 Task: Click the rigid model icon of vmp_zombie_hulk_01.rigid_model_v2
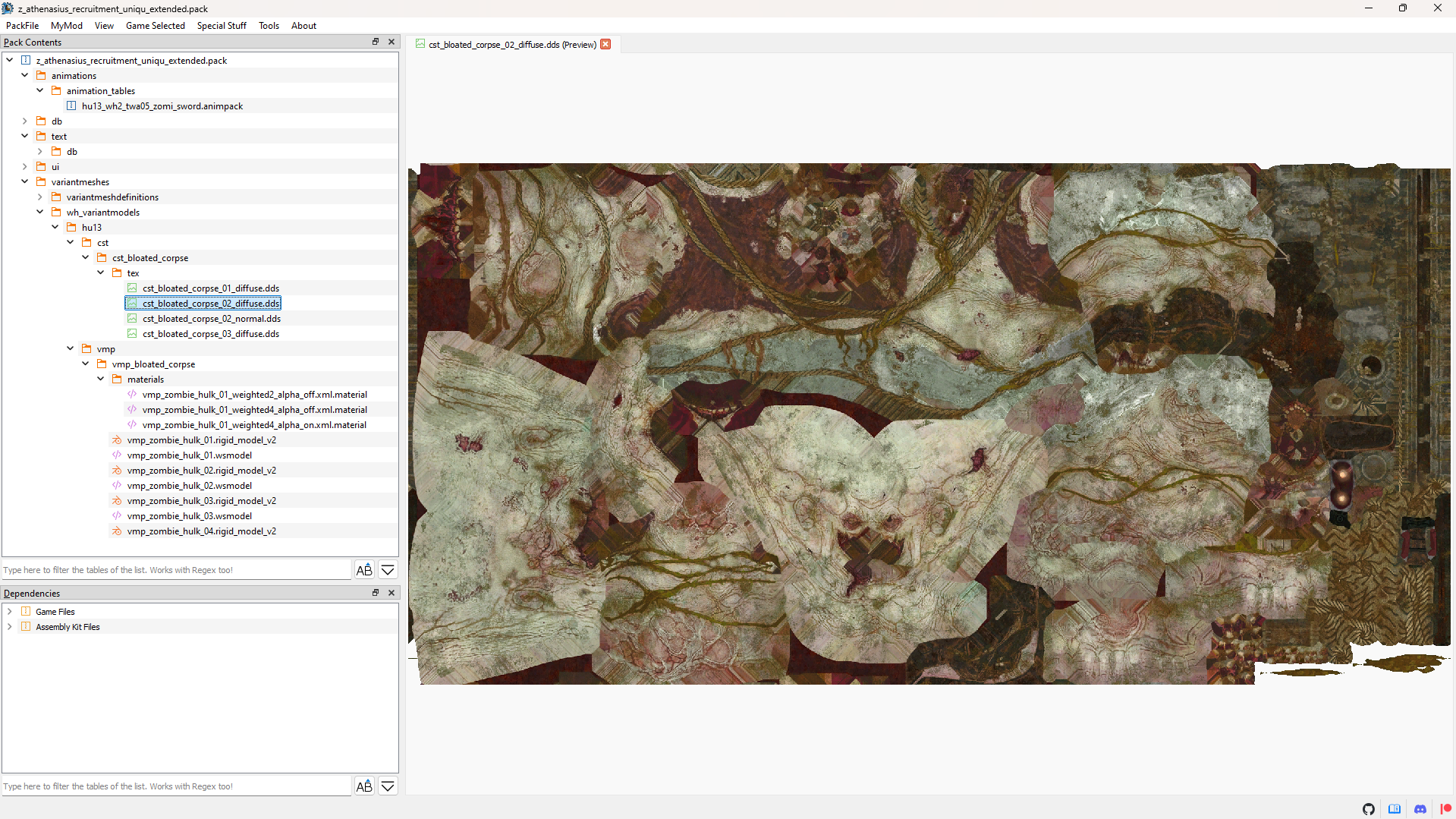pyautogui.click(x=117, y=440)
